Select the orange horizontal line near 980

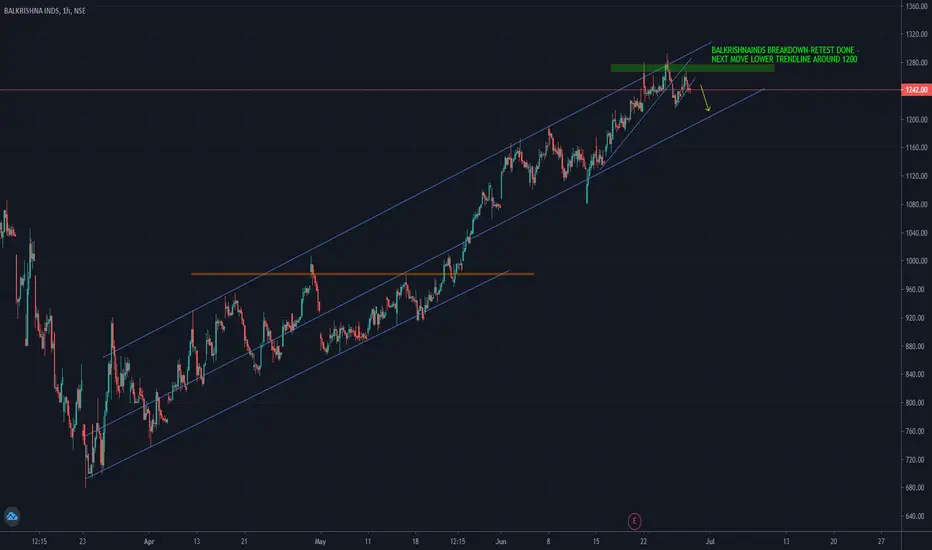[363, 274]
